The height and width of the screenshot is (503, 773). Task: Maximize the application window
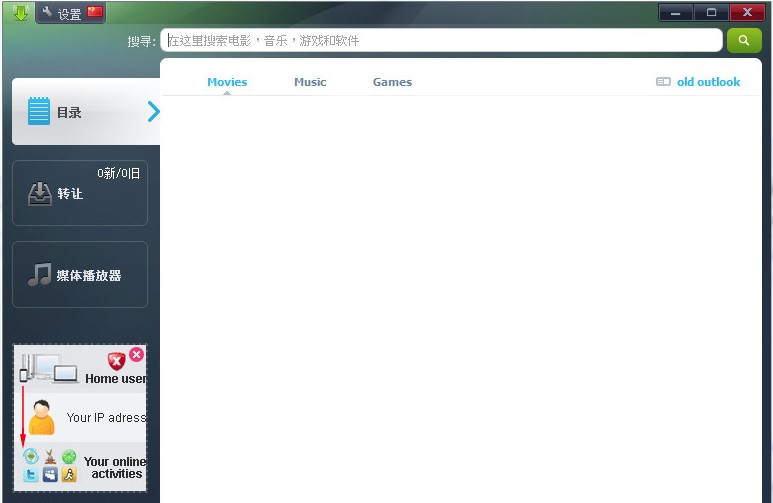tap(711, 12)
